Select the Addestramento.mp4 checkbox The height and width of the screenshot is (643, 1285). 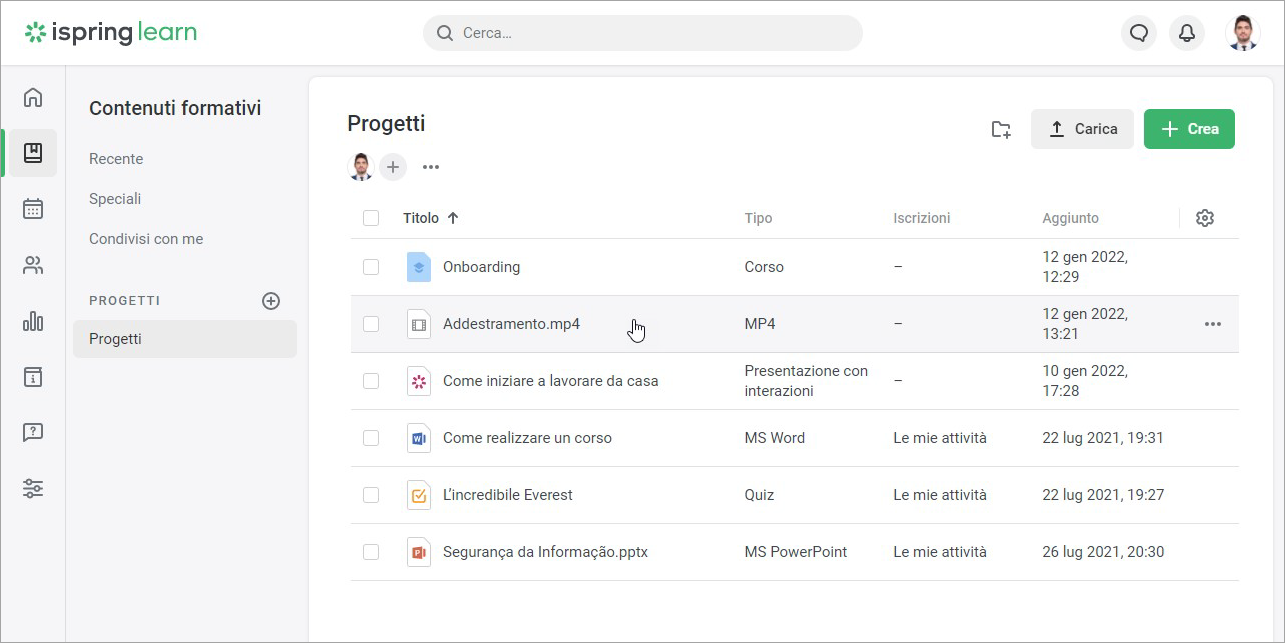[x=371, y=324]
